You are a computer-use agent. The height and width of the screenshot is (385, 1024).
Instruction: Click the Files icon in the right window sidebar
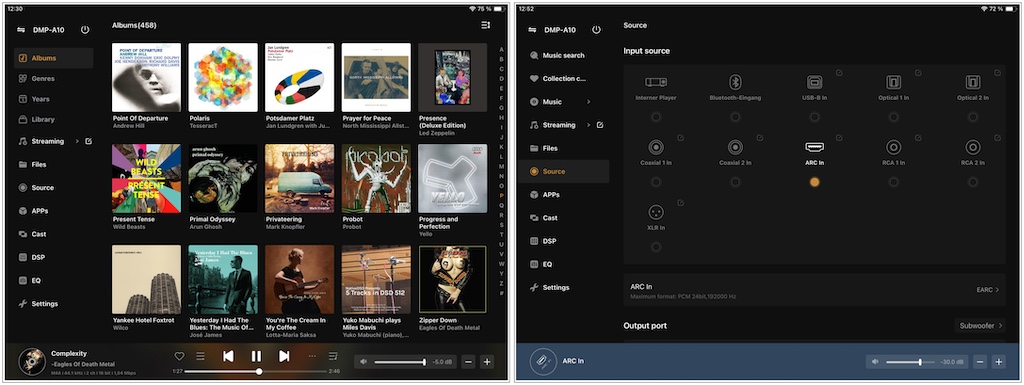click(534, 148)
